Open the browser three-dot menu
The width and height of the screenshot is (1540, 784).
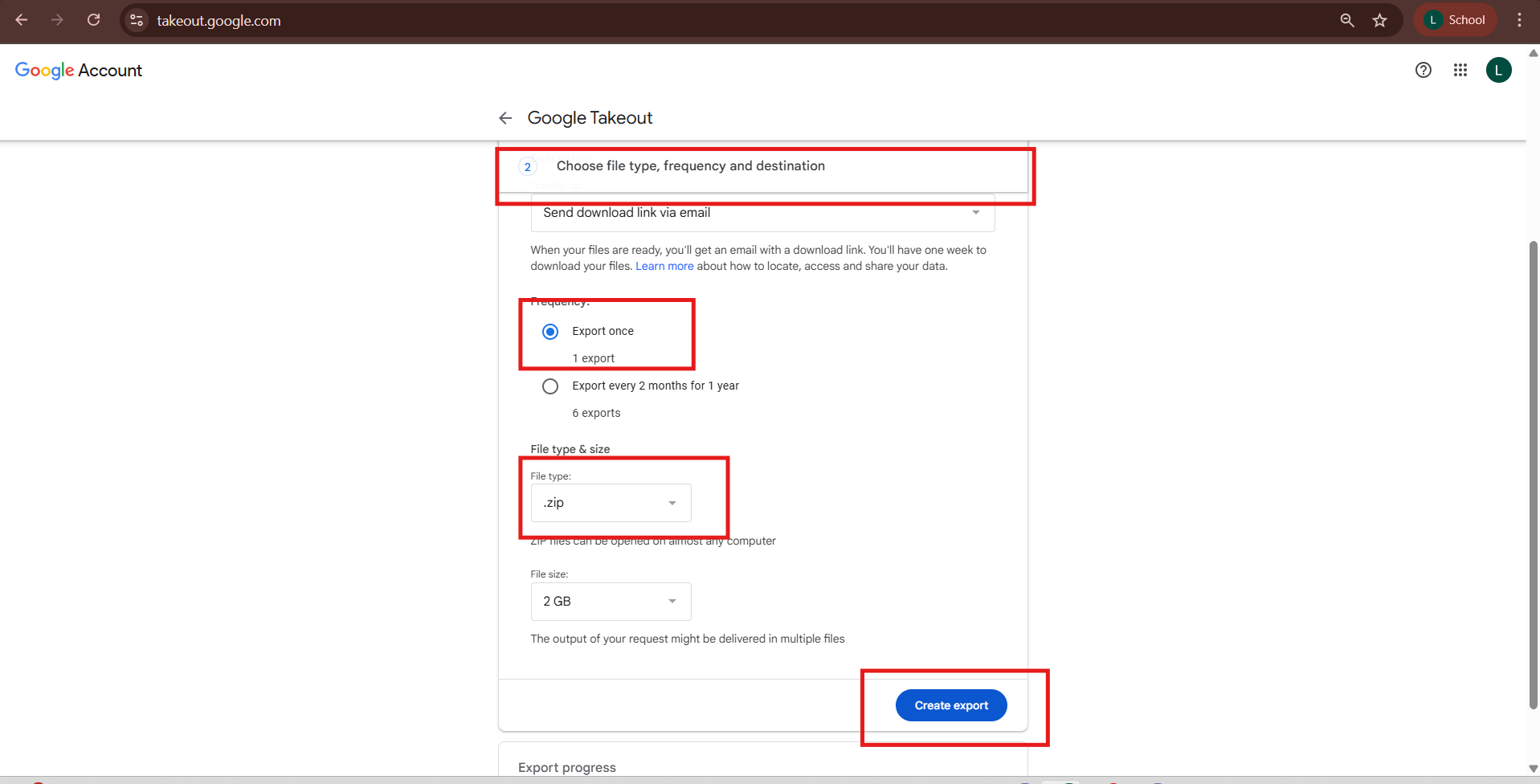[x=1519, y=20]
